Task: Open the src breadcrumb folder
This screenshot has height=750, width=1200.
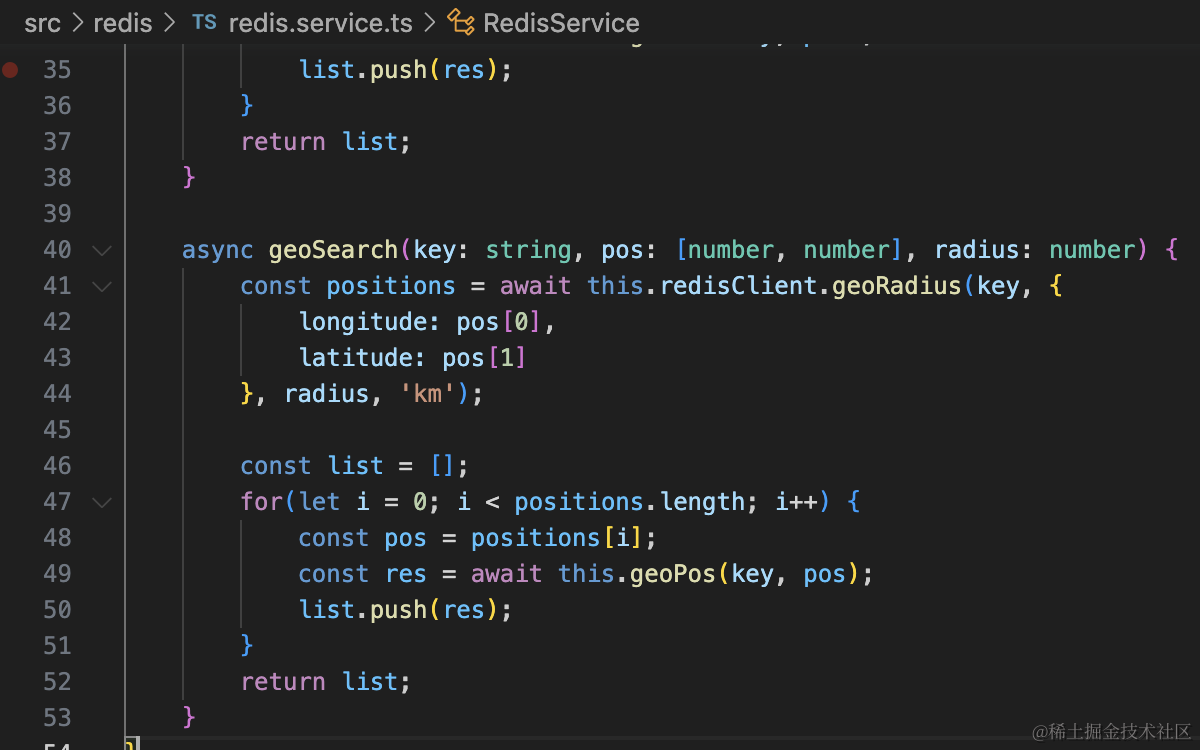Action: [x=42, y=22]
